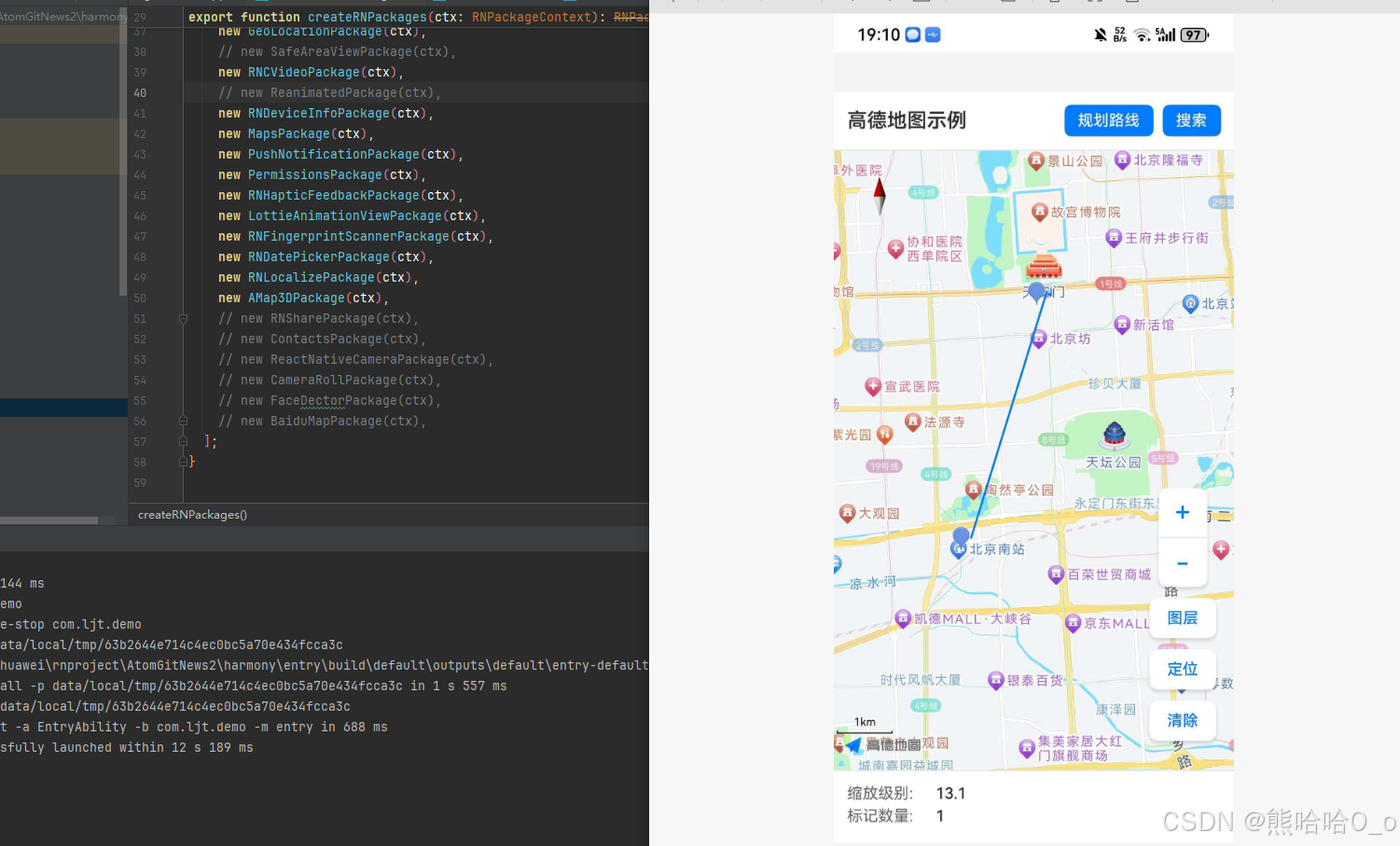This screenshot has width=1400, height=846.
Task: Click the 1km map scale bar
Action: [864, 726]
